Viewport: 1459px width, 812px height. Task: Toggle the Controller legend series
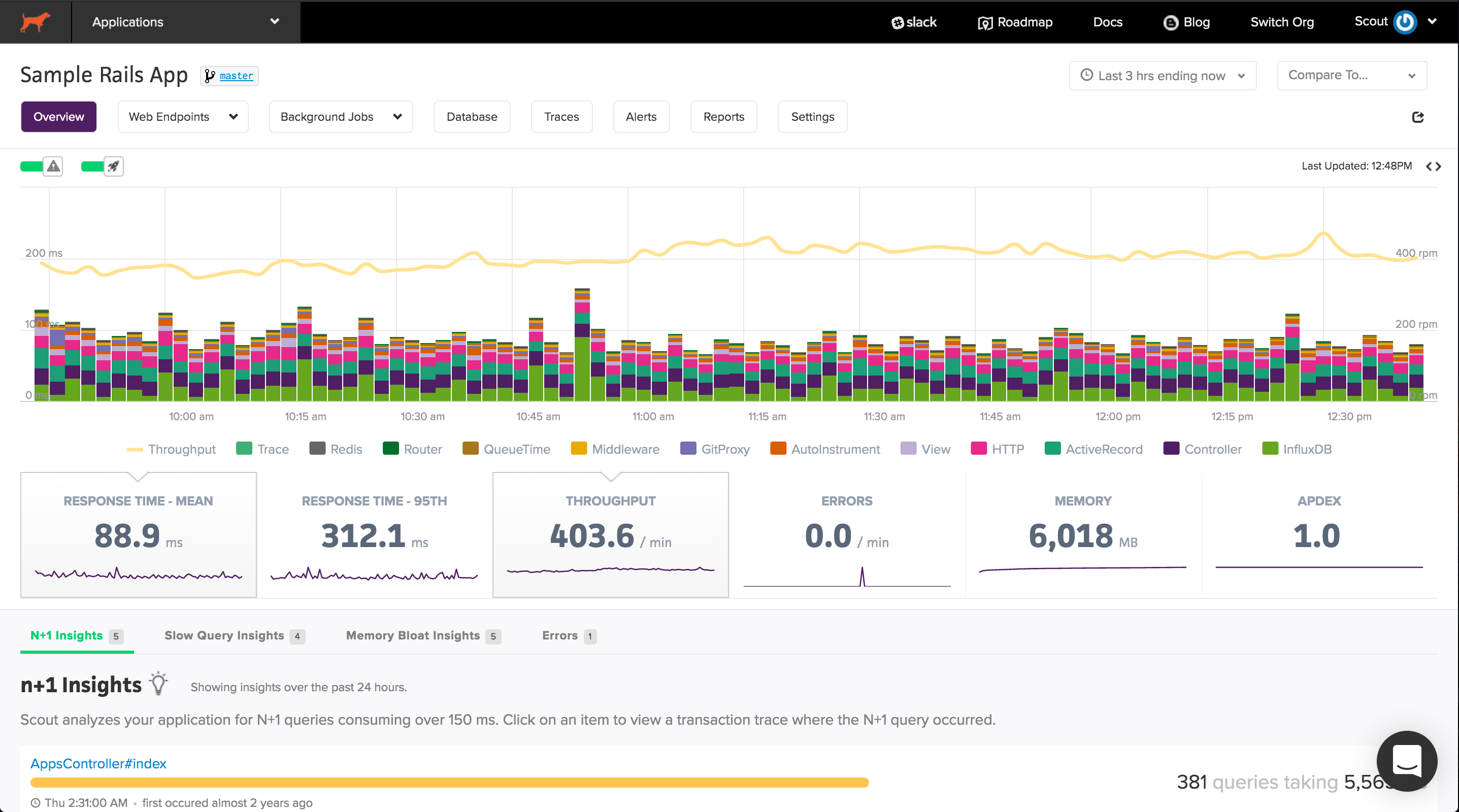click(x=1203, y=449)
